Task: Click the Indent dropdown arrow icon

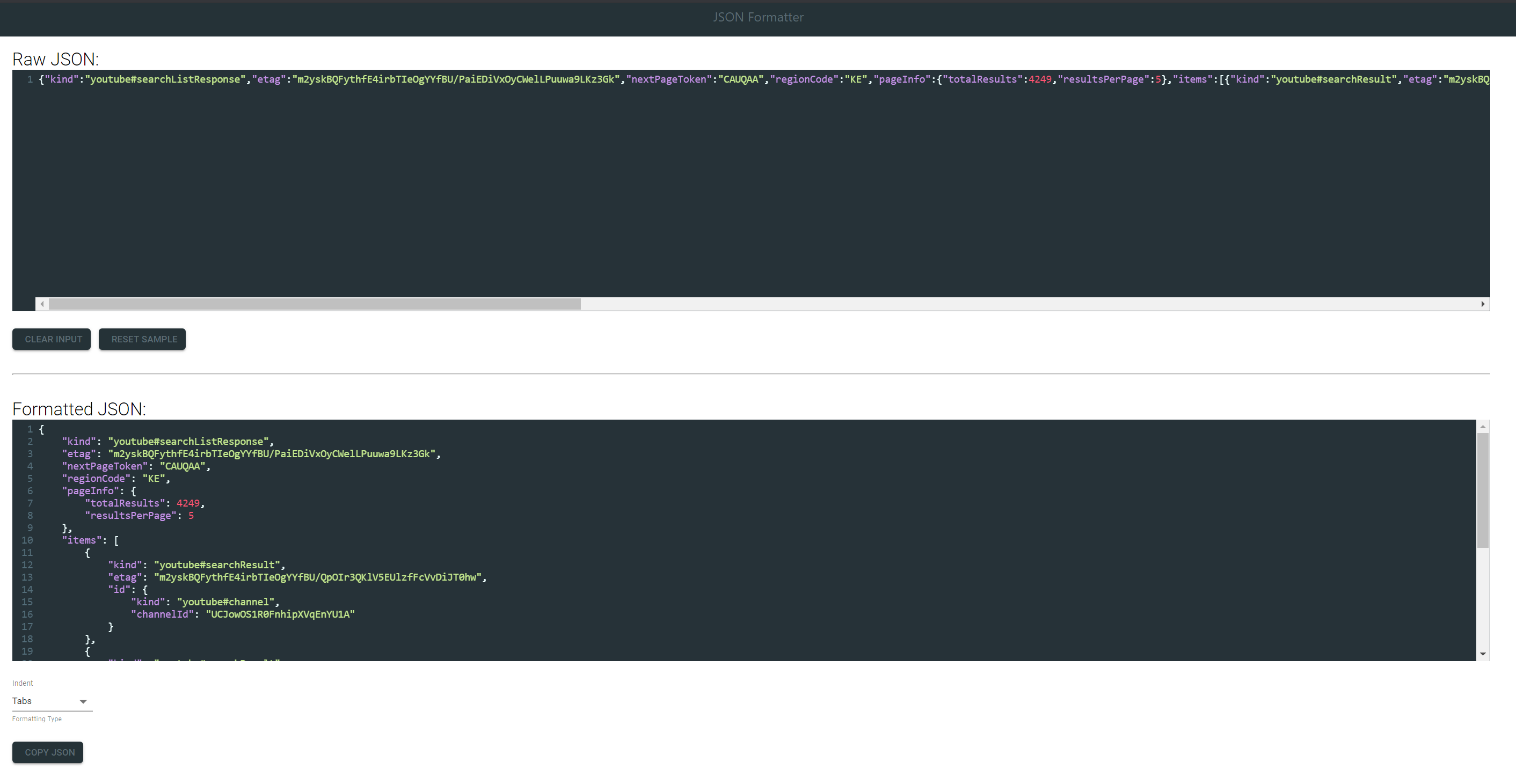Action: click(83, 701)
